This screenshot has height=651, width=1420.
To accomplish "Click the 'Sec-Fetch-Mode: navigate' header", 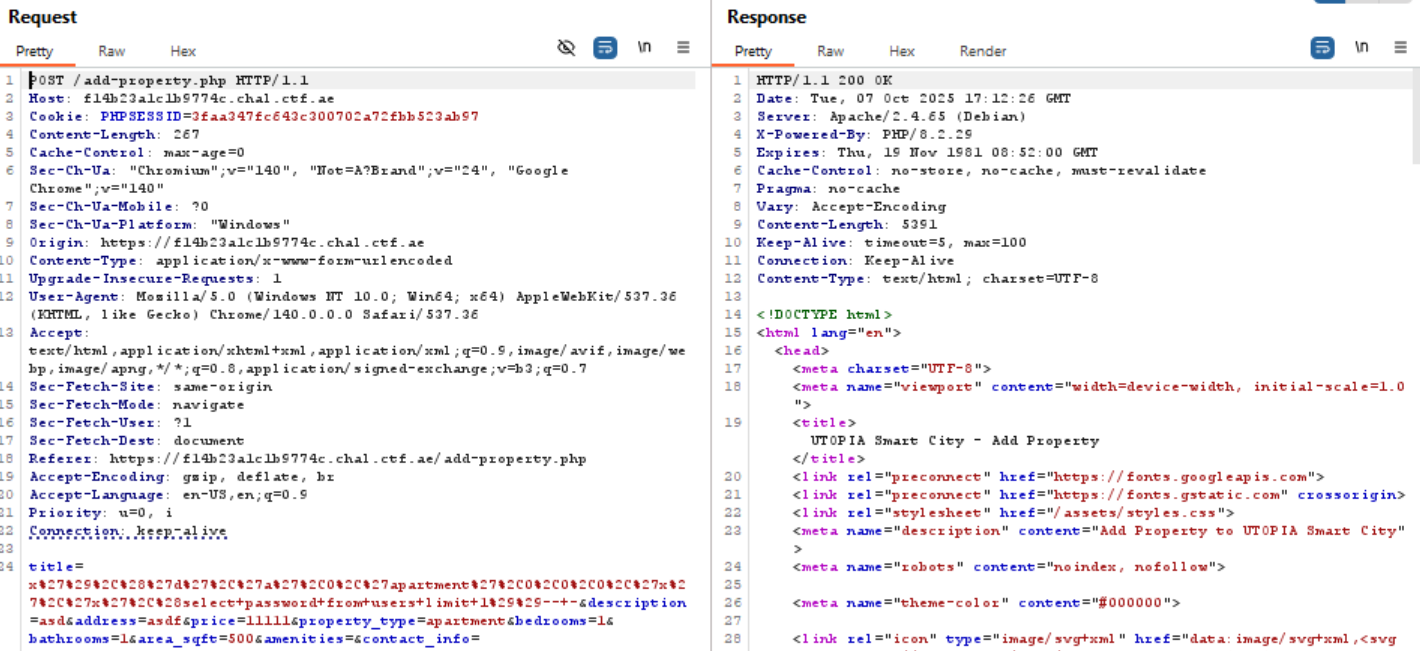I will (x=137, y=405).
